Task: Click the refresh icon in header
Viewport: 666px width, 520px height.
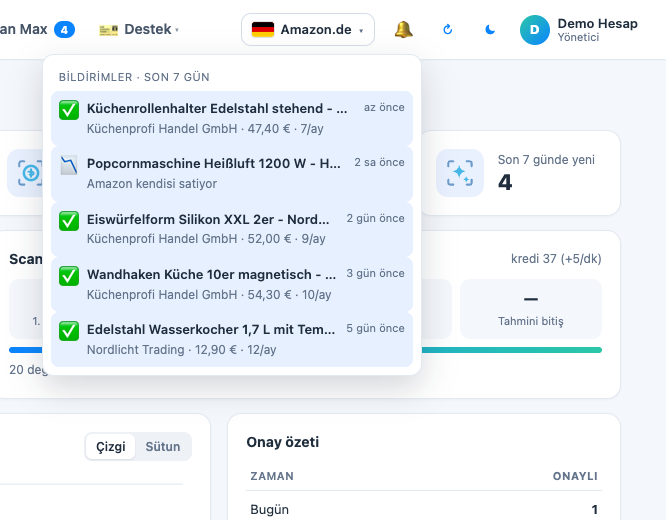Action: 447,30
